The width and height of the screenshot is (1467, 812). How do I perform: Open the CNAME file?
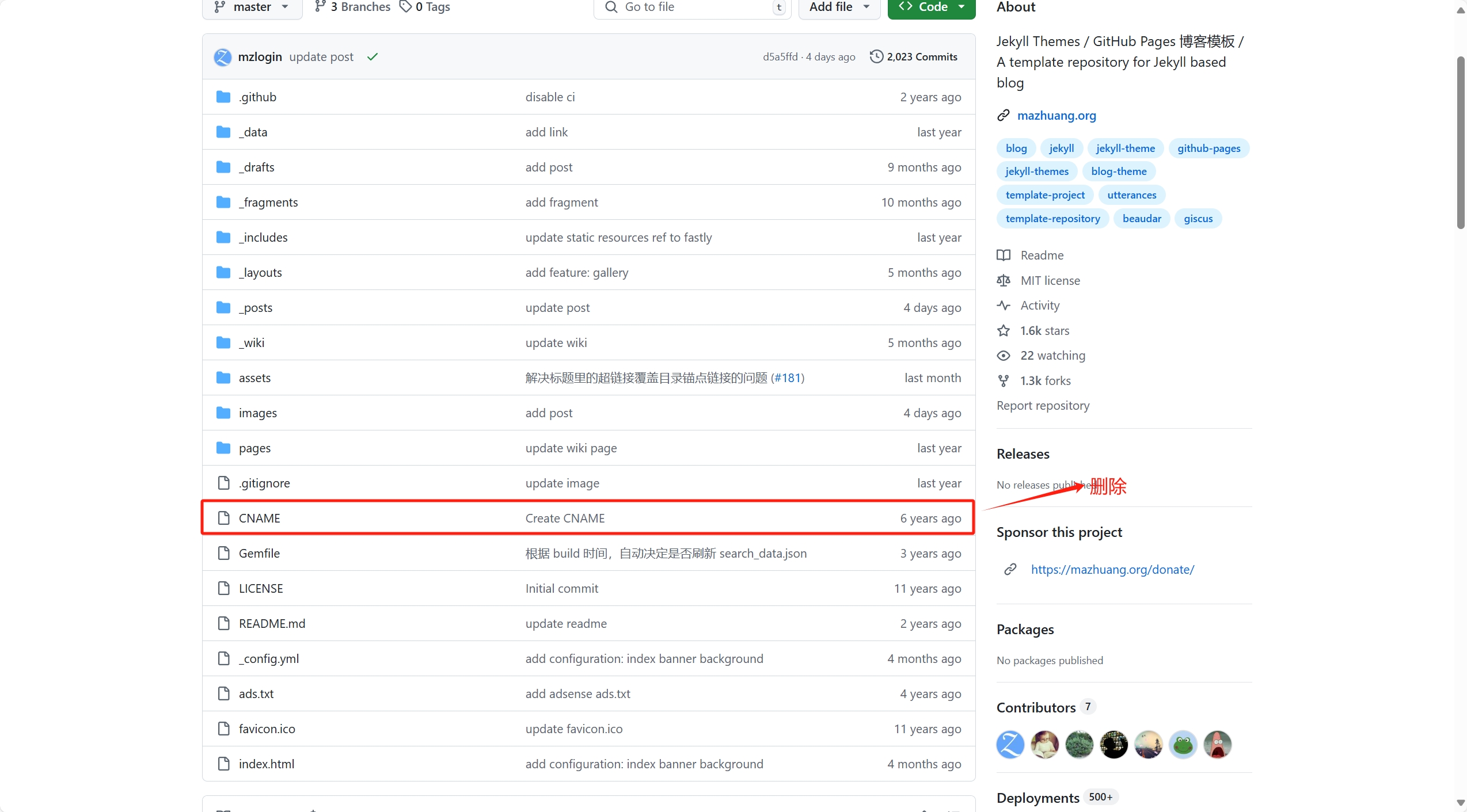pyautogui.click(x=260, y=519)
